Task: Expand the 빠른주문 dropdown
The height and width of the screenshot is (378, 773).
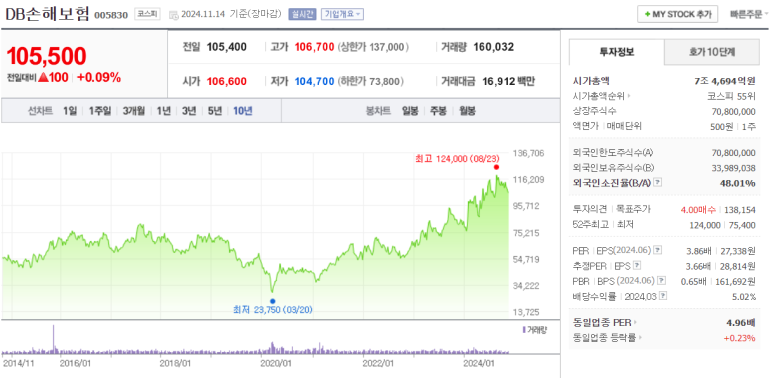Action: tap(748, 14)
